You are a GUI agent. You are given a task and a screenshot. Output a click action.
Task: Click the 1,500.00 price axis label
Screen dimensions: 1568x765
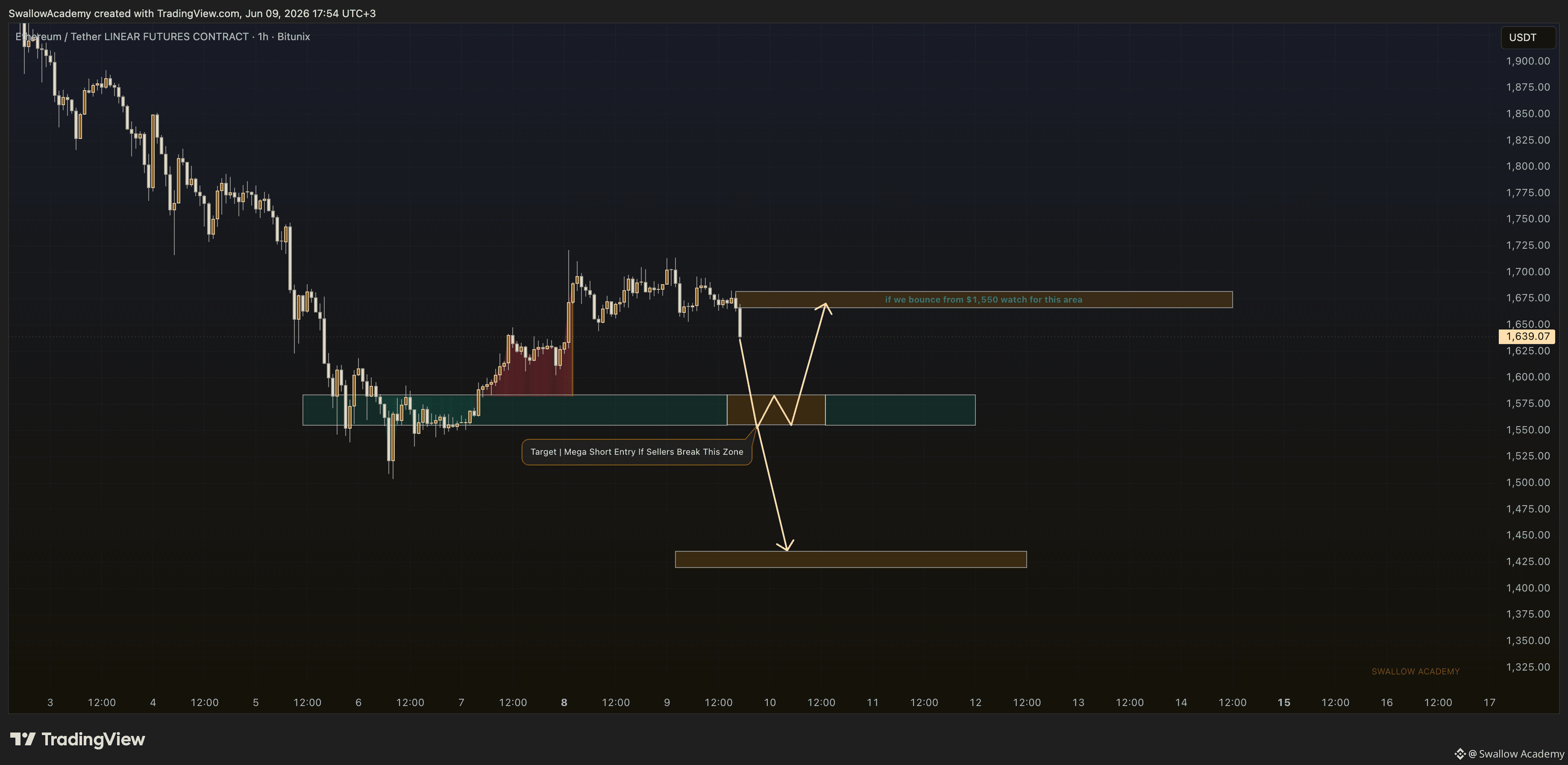(1528, 483)
